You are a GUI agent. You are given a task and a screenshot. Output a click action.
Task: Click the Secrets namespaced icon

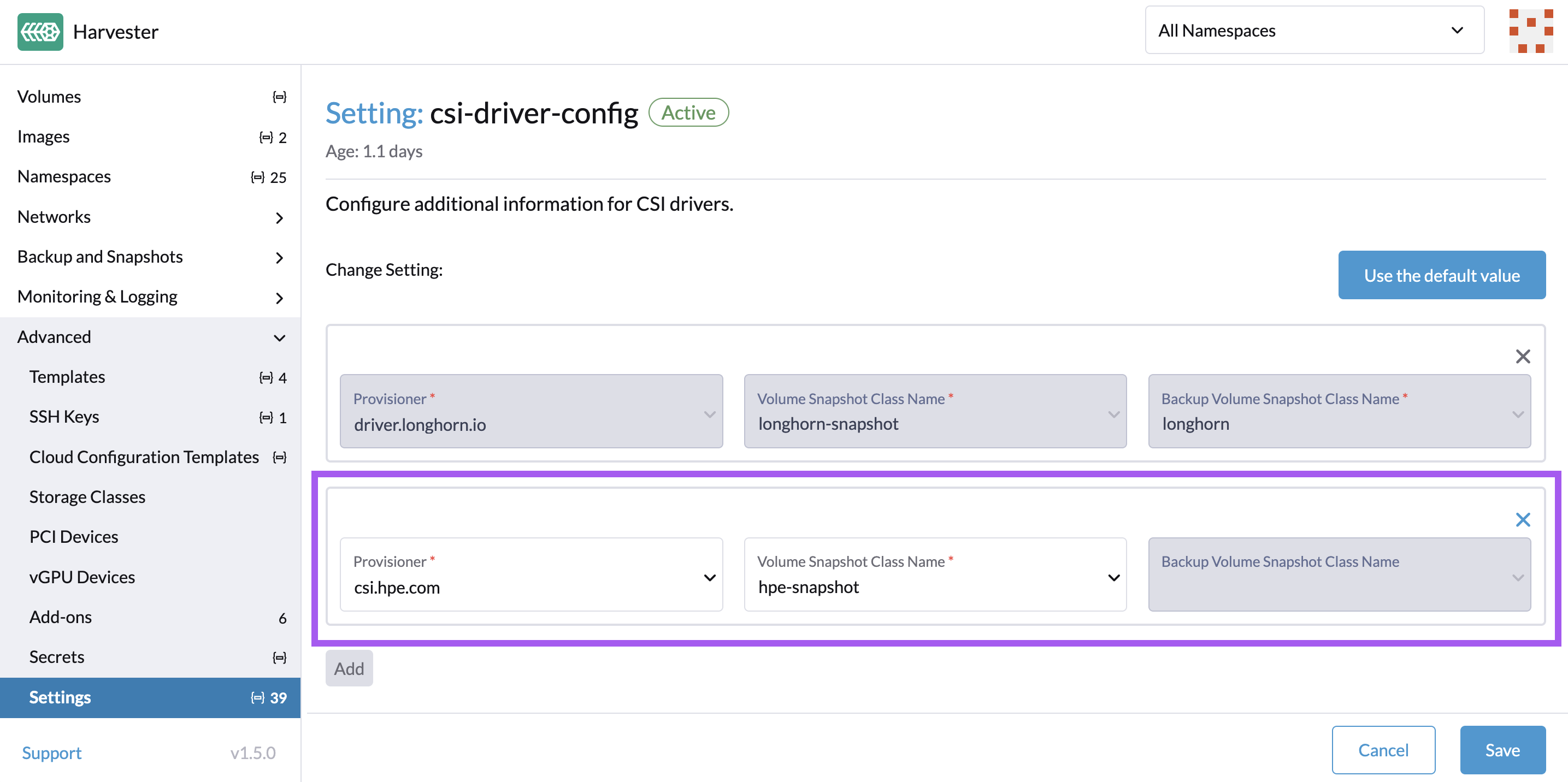tap(279, 657)
